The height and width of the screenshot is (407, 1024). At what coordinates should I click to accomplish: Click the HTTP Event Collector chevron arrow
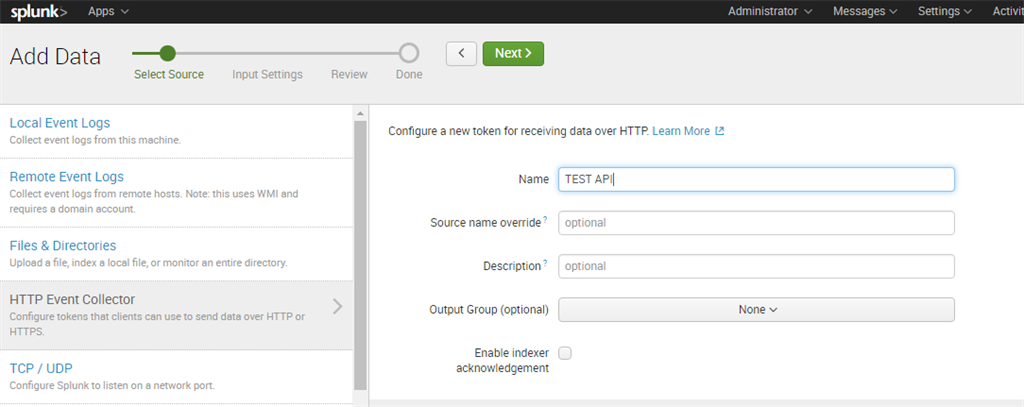pyautogui.click(x=337, y=306)
